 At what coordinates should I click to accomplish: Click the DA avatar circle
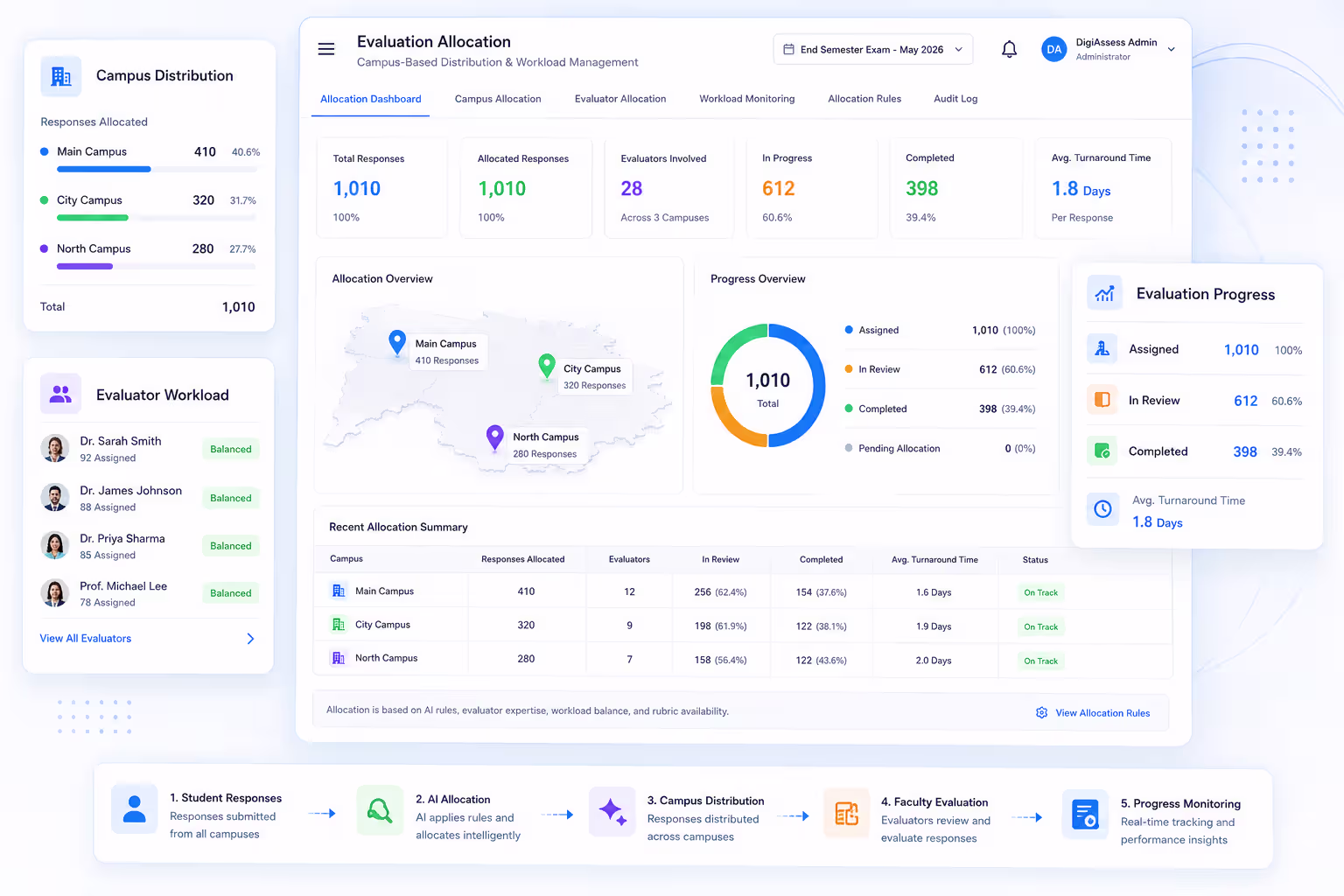click(1053, 49)
